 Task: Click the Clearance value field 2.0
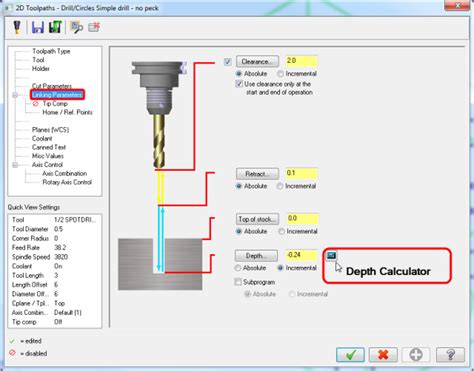tap(301, 61)
